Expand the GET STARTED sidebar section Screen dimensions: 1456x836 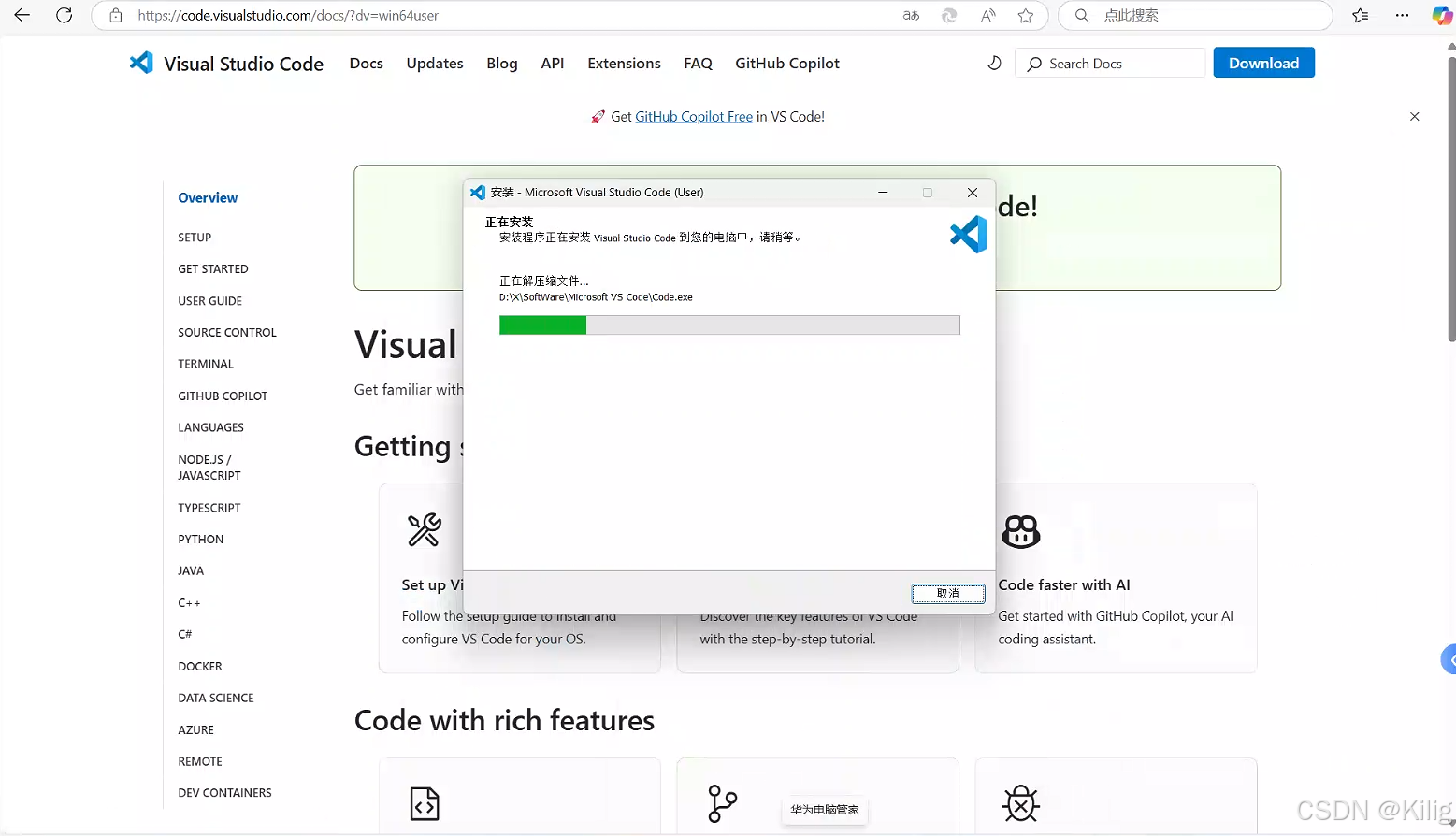click(213, 269)
